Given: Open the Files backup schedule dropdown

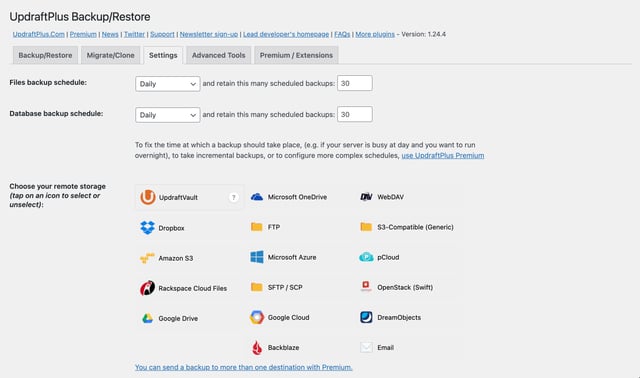Looking at the screenshot, I should coord(168,84).
